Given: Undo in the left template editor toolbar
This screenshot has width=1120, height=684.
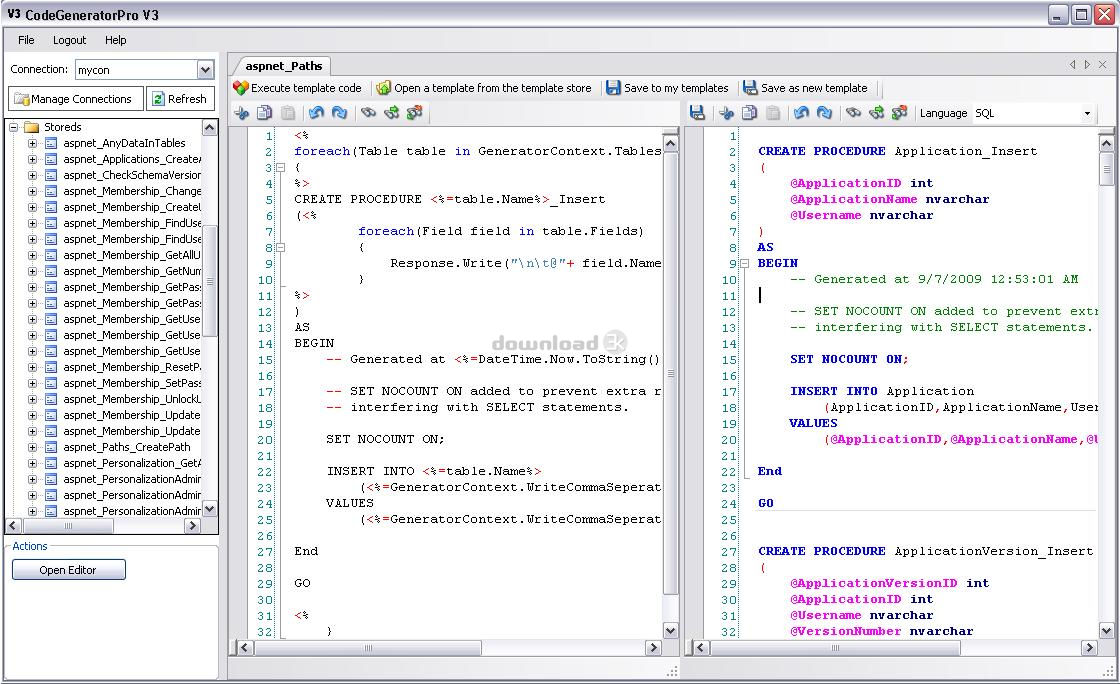Looking at the screenshot, I should click(316, 113).
